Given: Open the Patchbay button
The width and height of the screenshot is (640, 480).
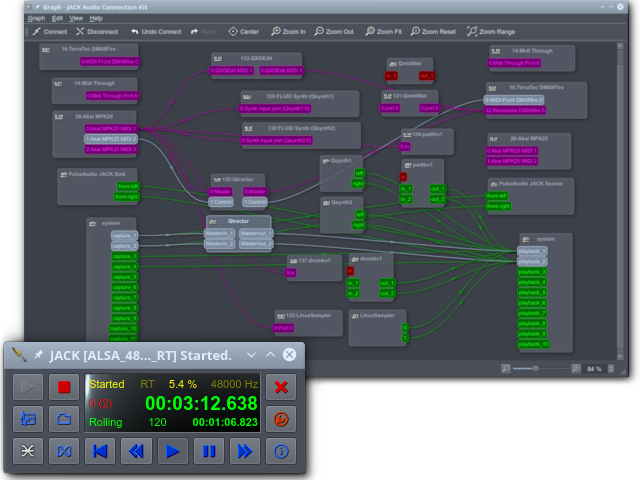Looking at the screenshot, I should coord(64,451).
